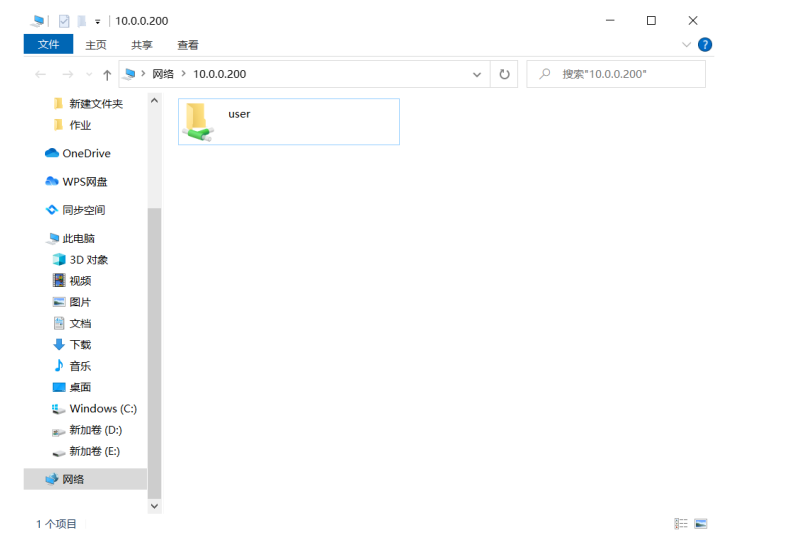Screen dimensions: 801x540
Task: Refresh the current location
Action: (x=504, y=75)
